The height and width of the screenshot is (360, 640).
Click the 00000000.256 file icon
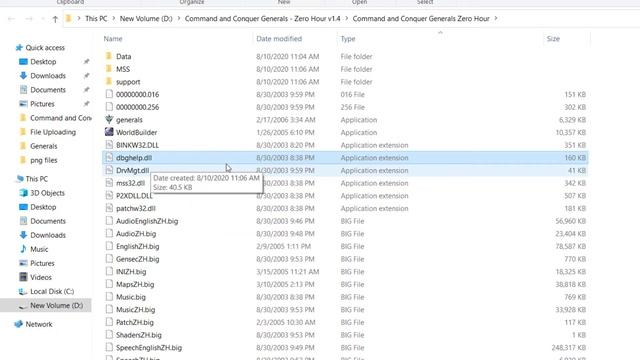tap(109, 107)
